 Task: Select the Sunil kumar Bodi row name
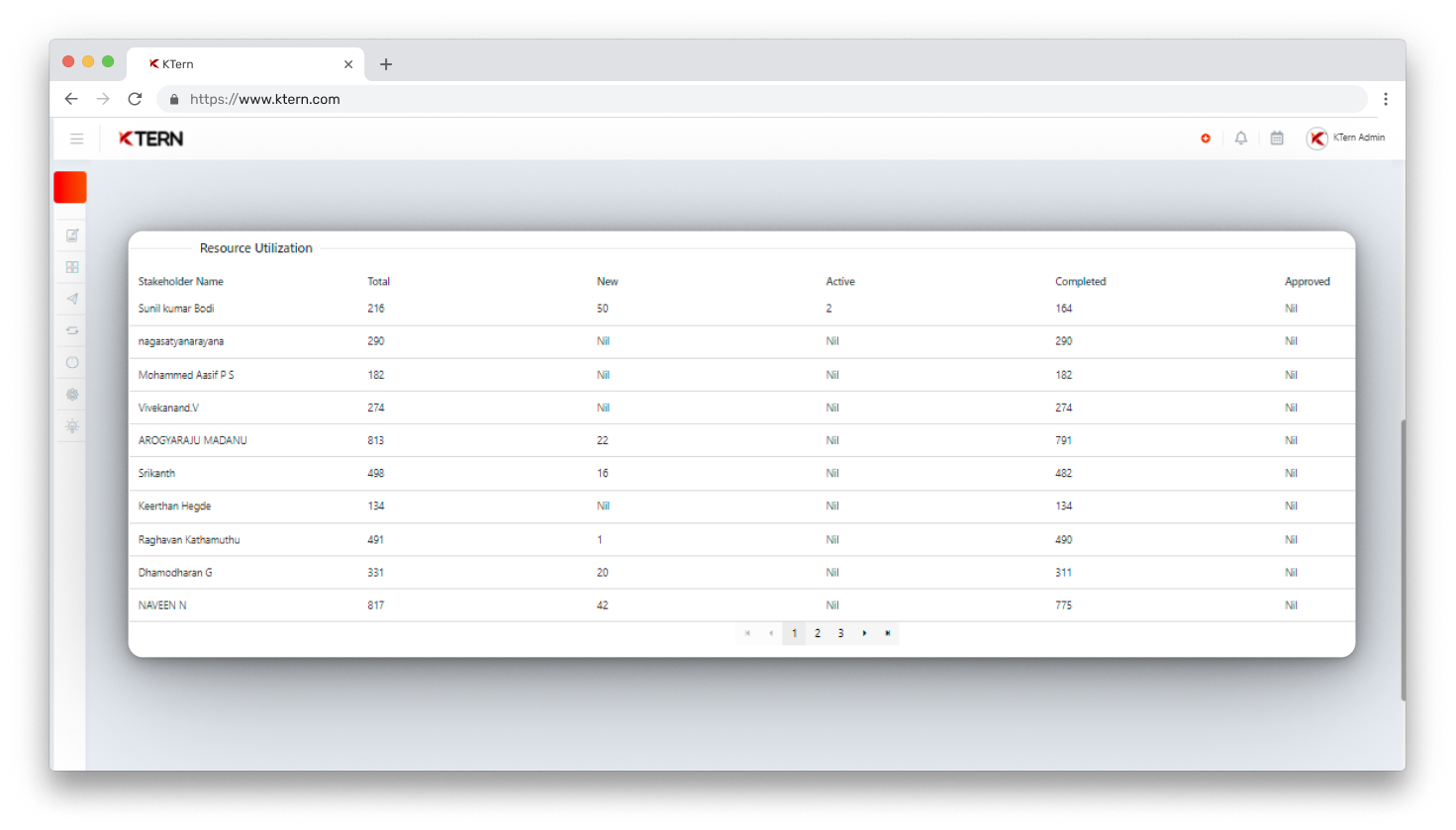coord(176,309)
